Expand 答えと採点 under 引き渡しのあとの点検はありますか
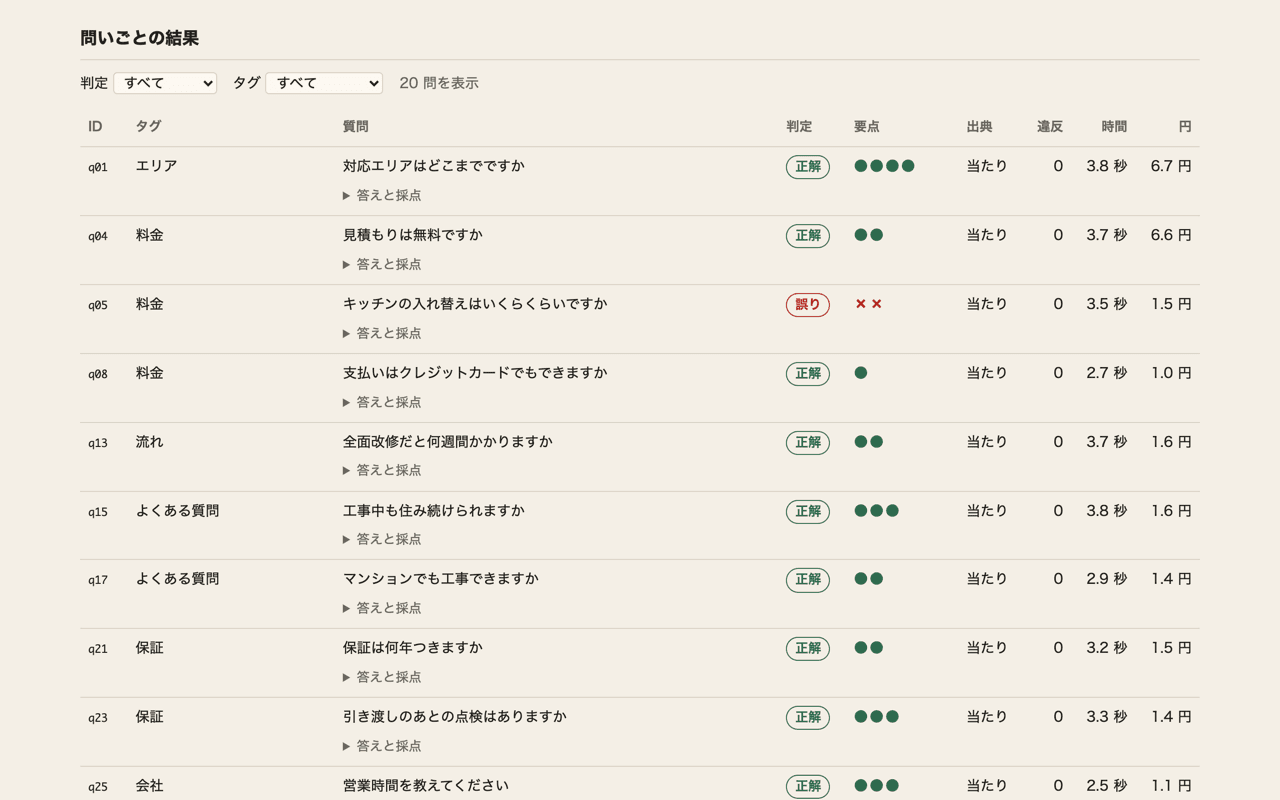Screen dimensions: 1280x800 tap(382, 746)
